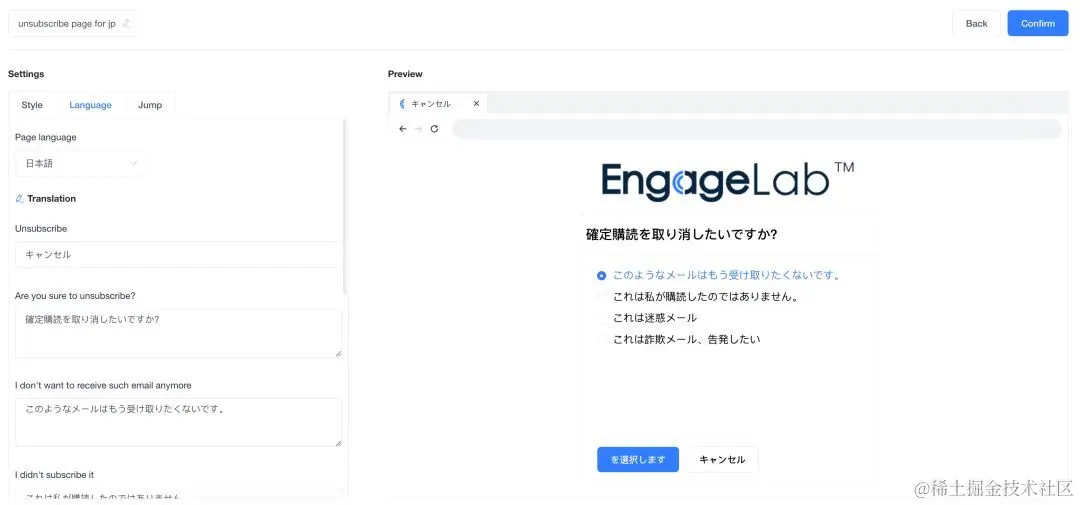Viewport: 1080px width, 505px height.
Task: Select radio このようなメールはもう受け取りたくないです
Action: coord(601,276)
